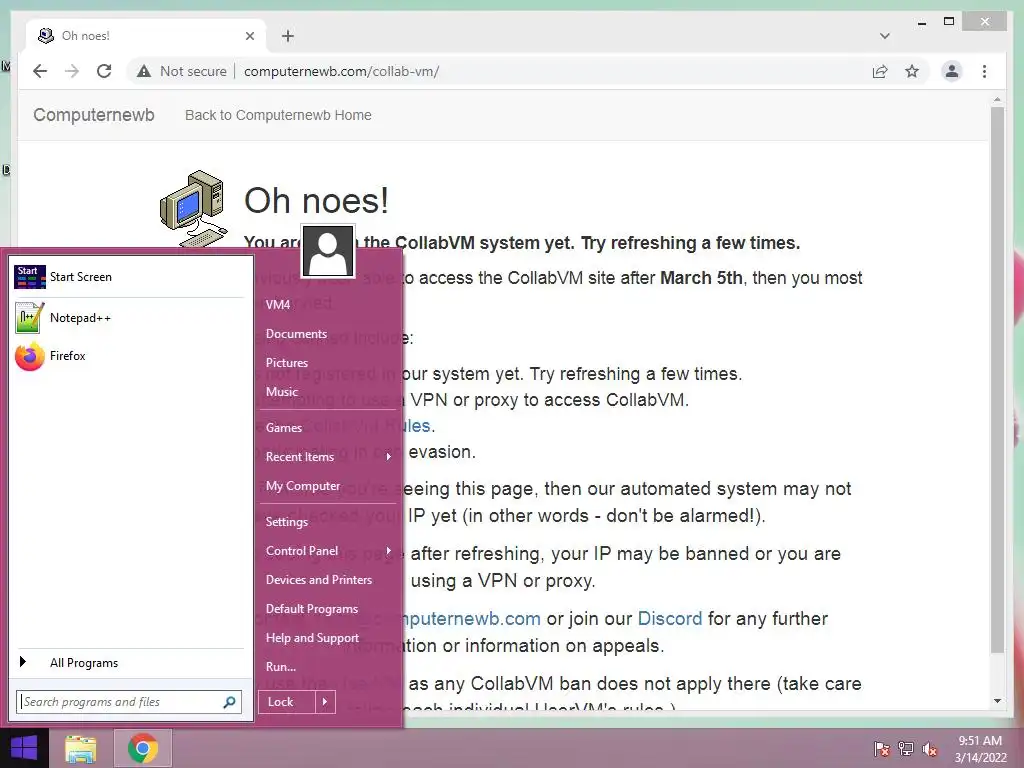Click the Oh noes! tab
This screenshot has width=1024, height=768.
click(146, 36)
